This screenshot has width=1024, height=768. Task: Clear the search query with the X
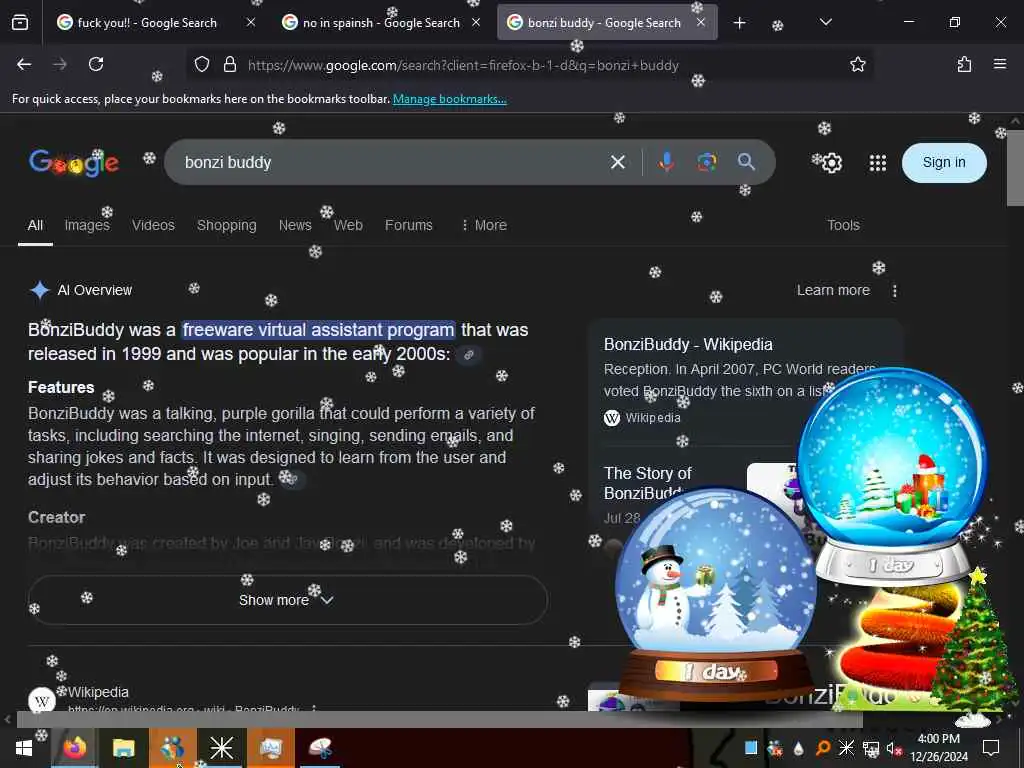point(617,162)
